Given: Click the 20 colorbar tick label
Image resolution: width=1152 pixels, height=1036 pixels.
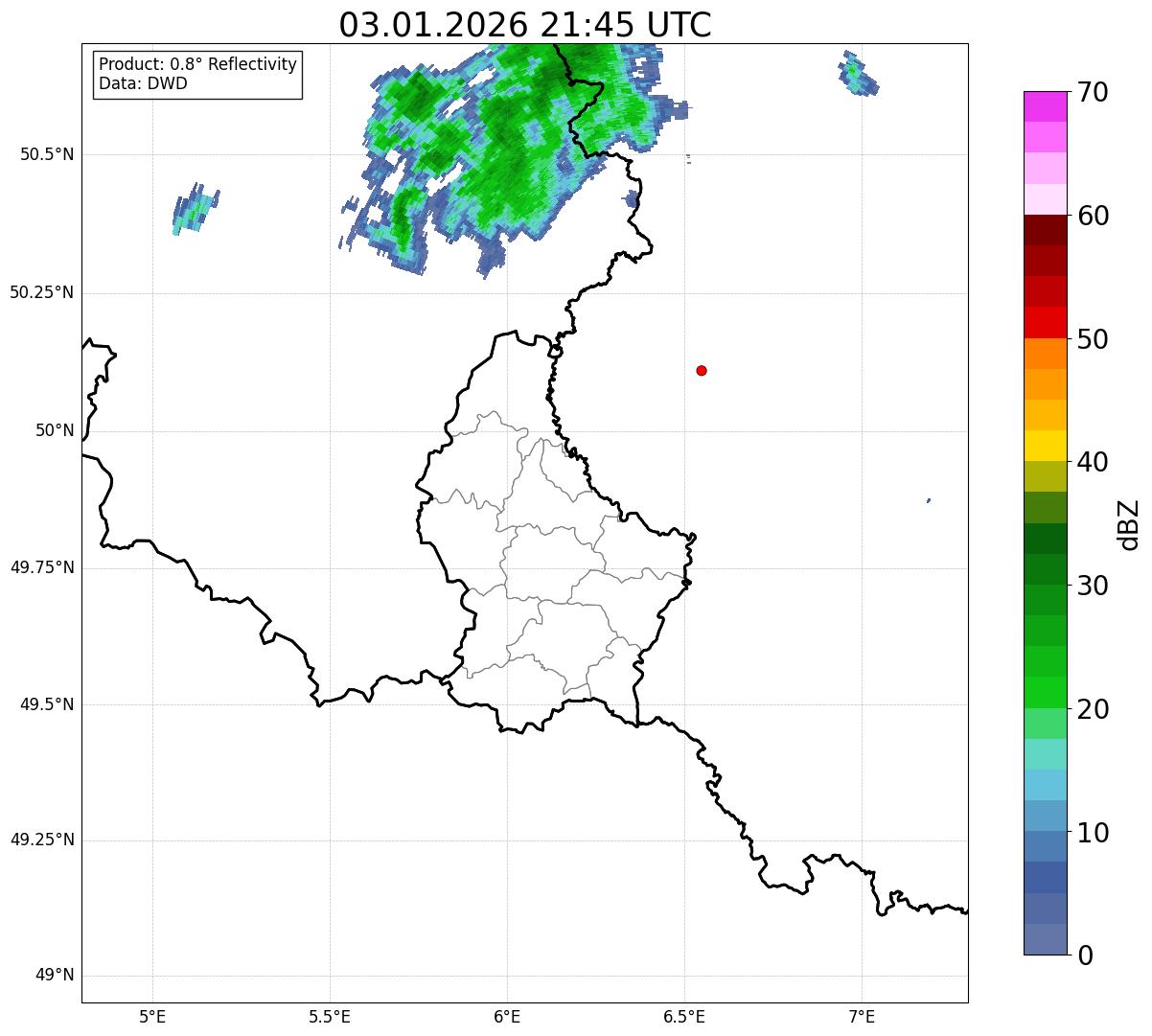Looking at the screenshot, I should (1093, 709).
